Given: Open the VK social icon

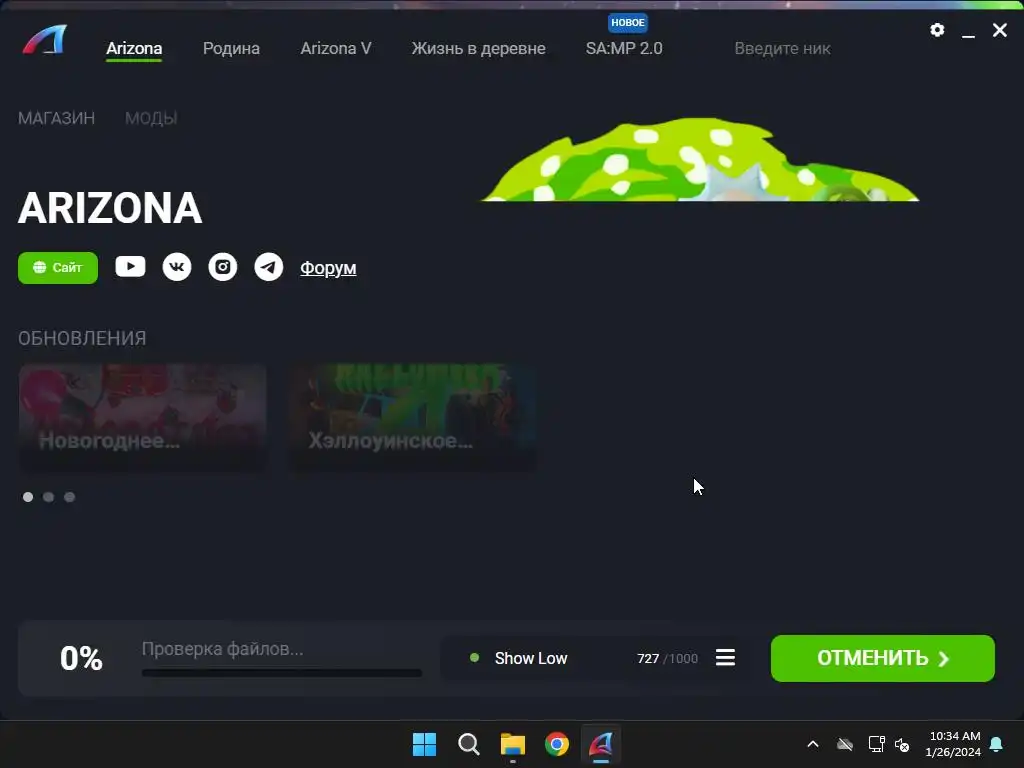Looking at the screenshot, I should pos(177,267).
